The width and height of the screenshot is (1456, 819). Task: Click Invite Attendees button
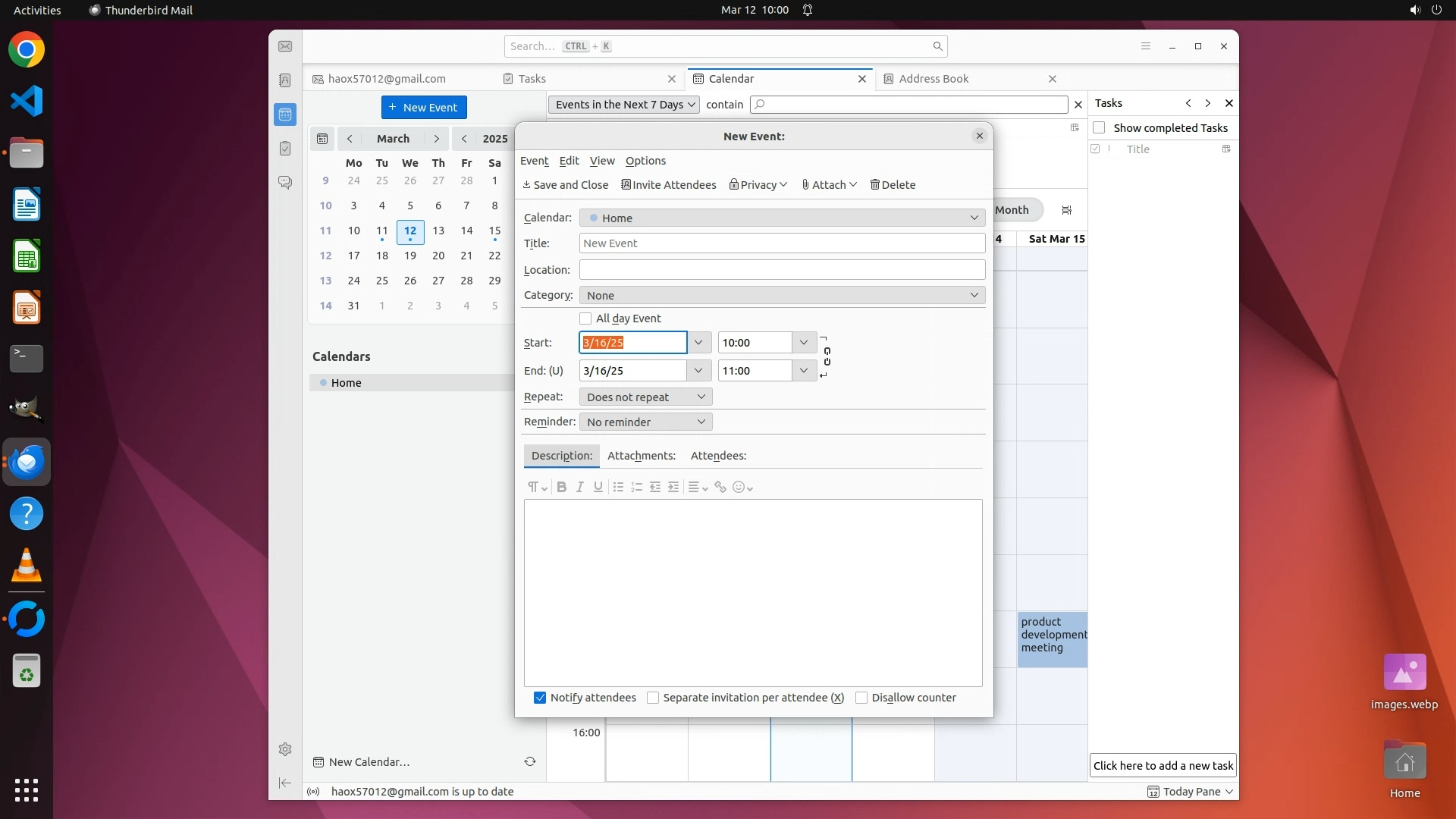669,185
